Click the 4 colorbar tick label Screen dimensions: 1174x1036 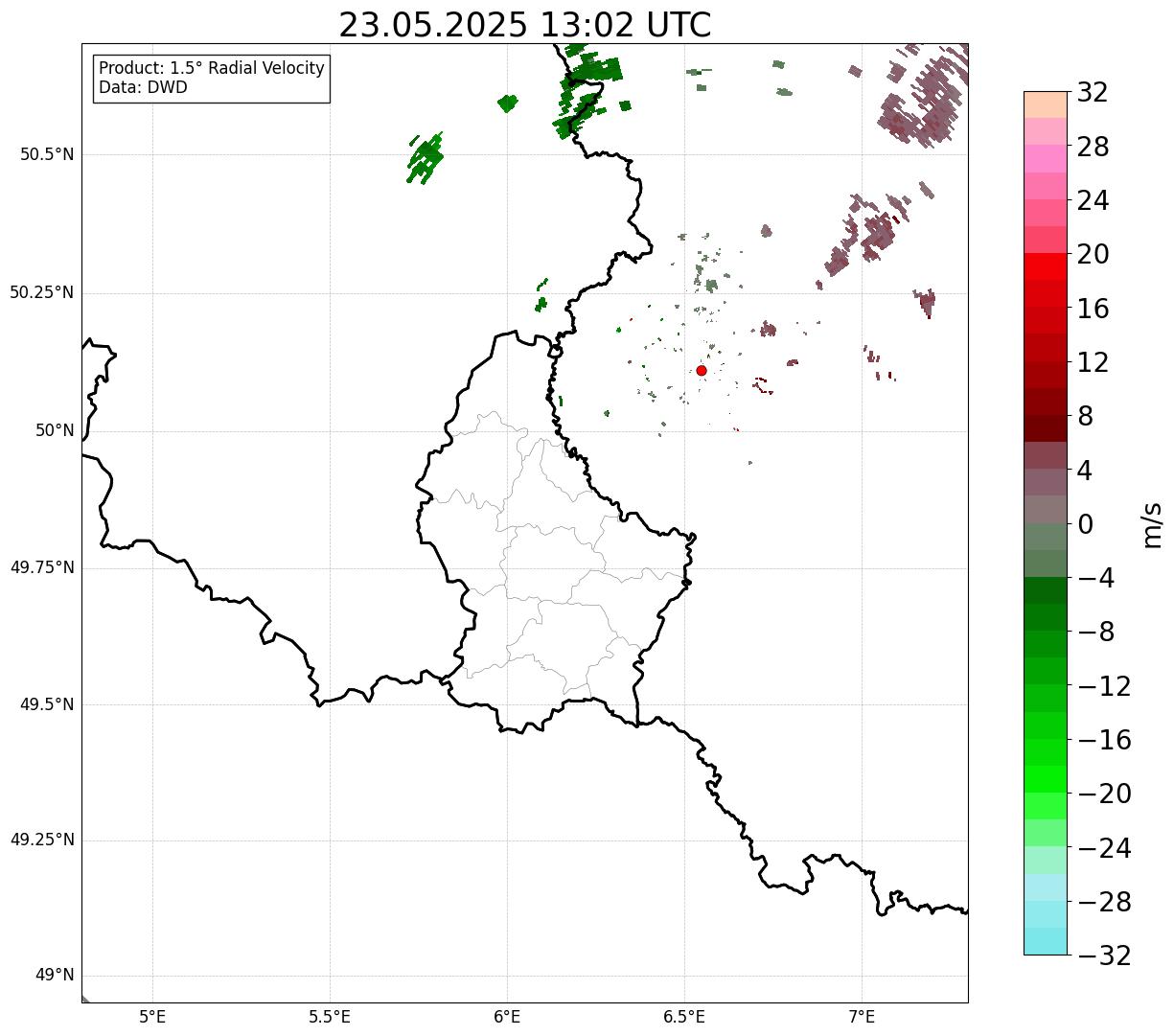[x=1085, y=470]
